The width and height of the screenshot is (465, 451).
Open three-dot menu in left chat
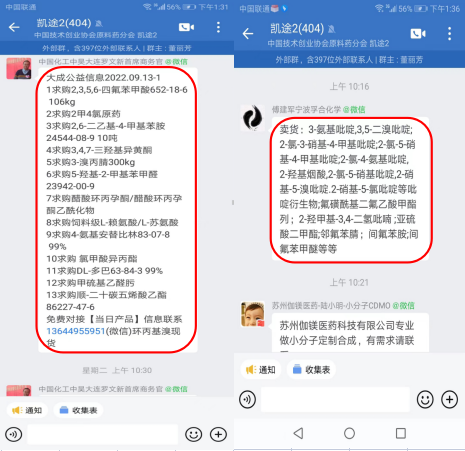pyautogui.click(x=218, y=27)
